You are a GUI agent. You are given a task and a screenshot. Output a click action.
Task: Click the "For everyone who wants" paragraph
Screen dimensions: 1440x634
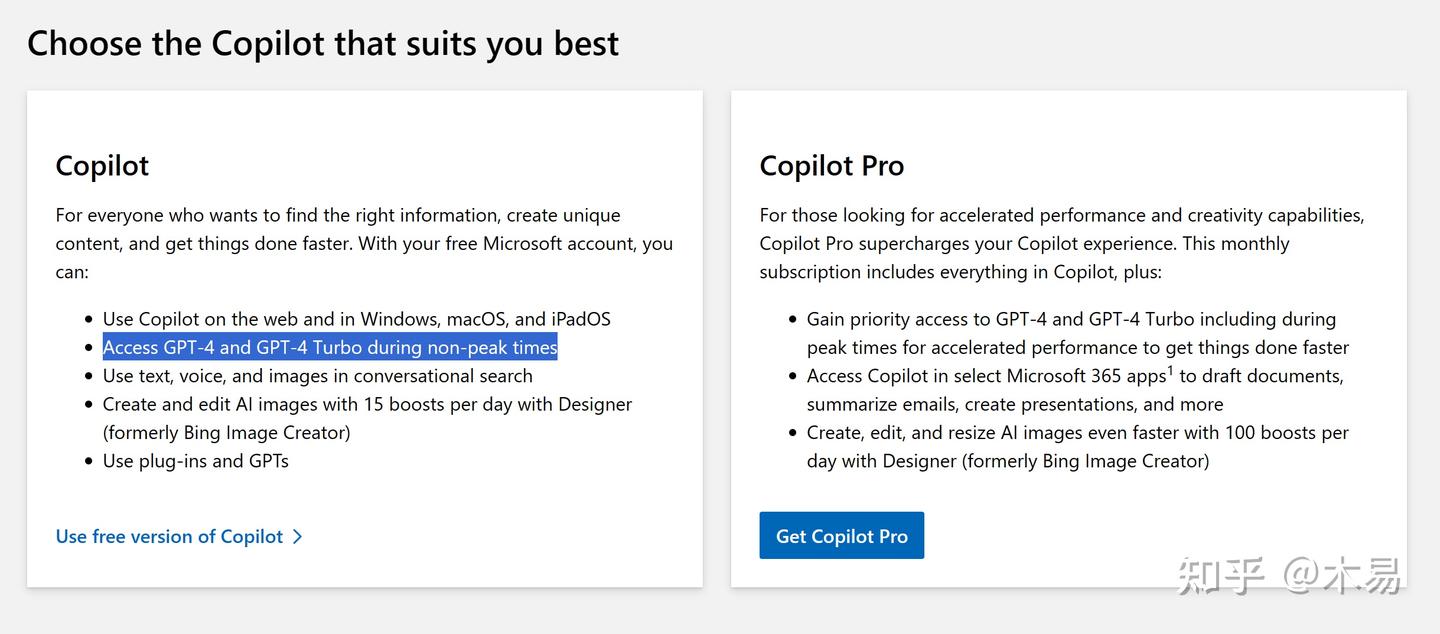(x=364, y=243)
